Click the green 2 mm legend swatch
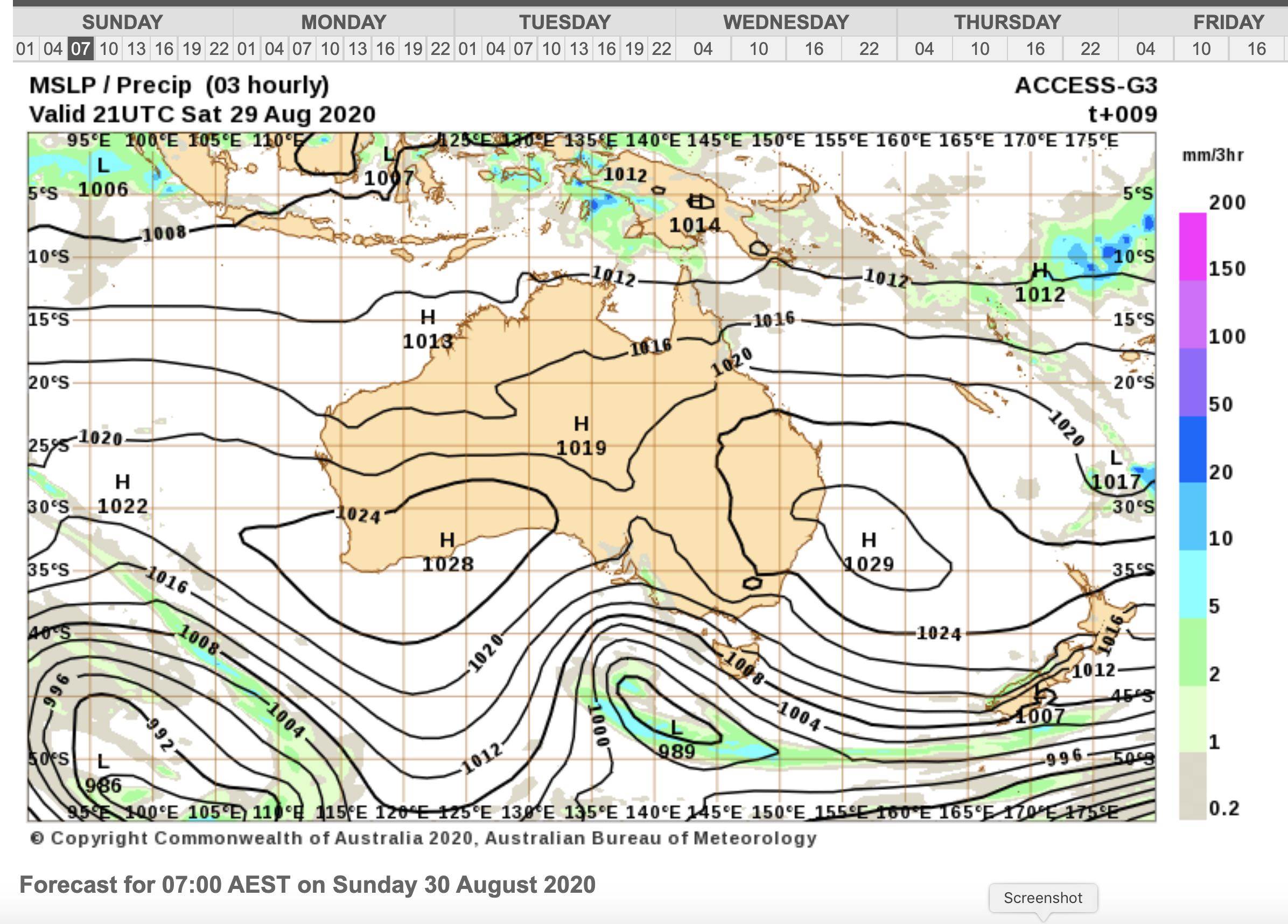Image resolution: width=1288 pixels, height=924 pixels. pos(1193,652)
